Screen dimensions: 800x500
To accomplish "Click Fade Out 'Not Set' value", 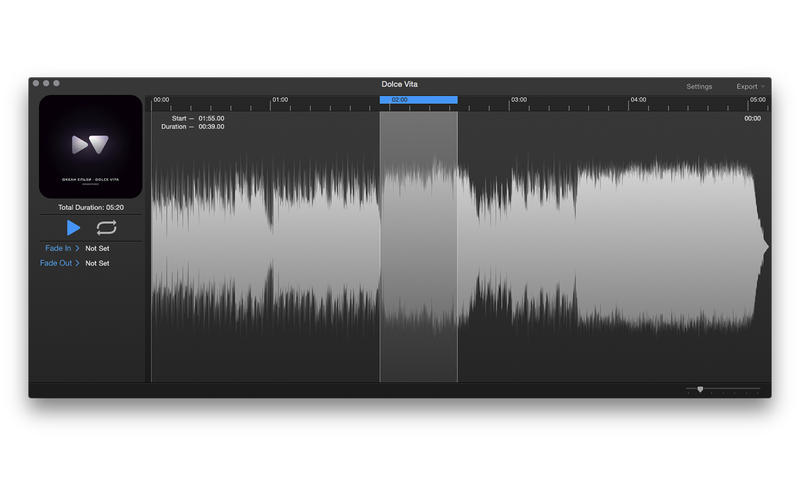I will pos(97,263).
